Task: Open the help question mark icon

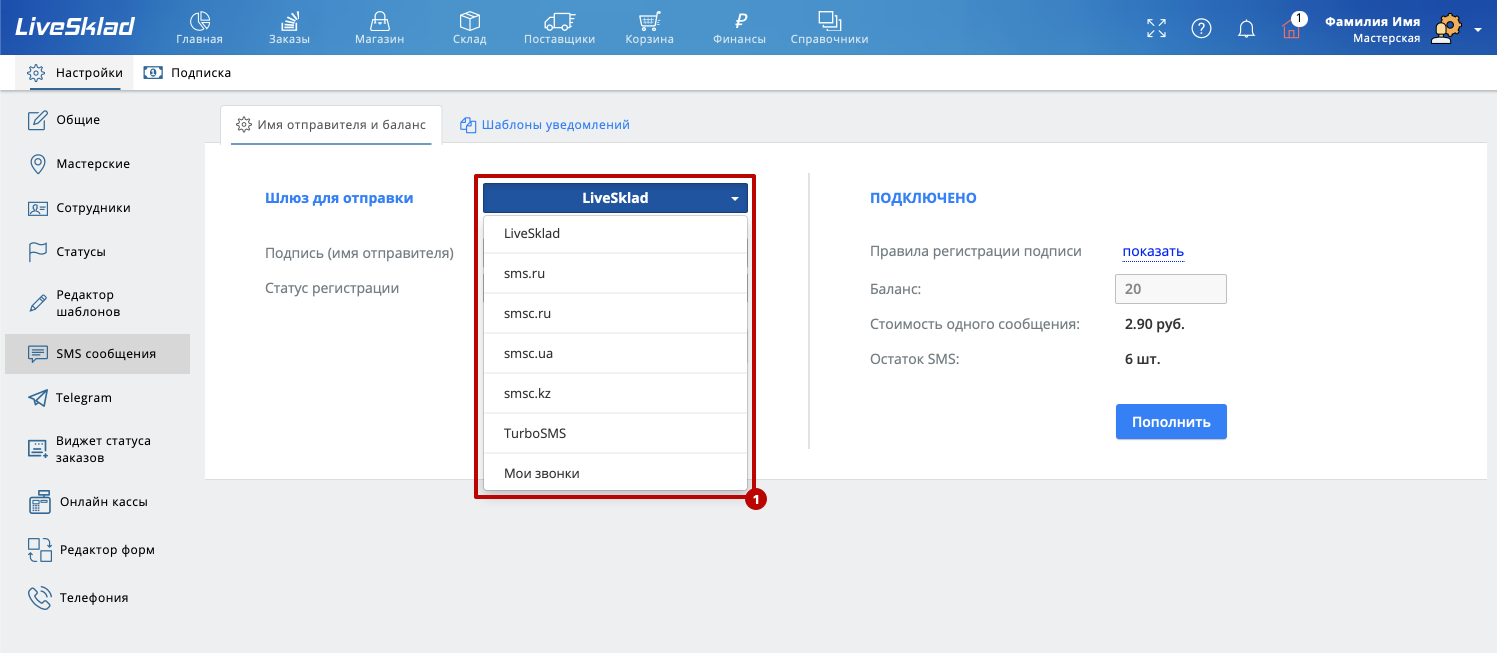Action: coord(1202,28)
